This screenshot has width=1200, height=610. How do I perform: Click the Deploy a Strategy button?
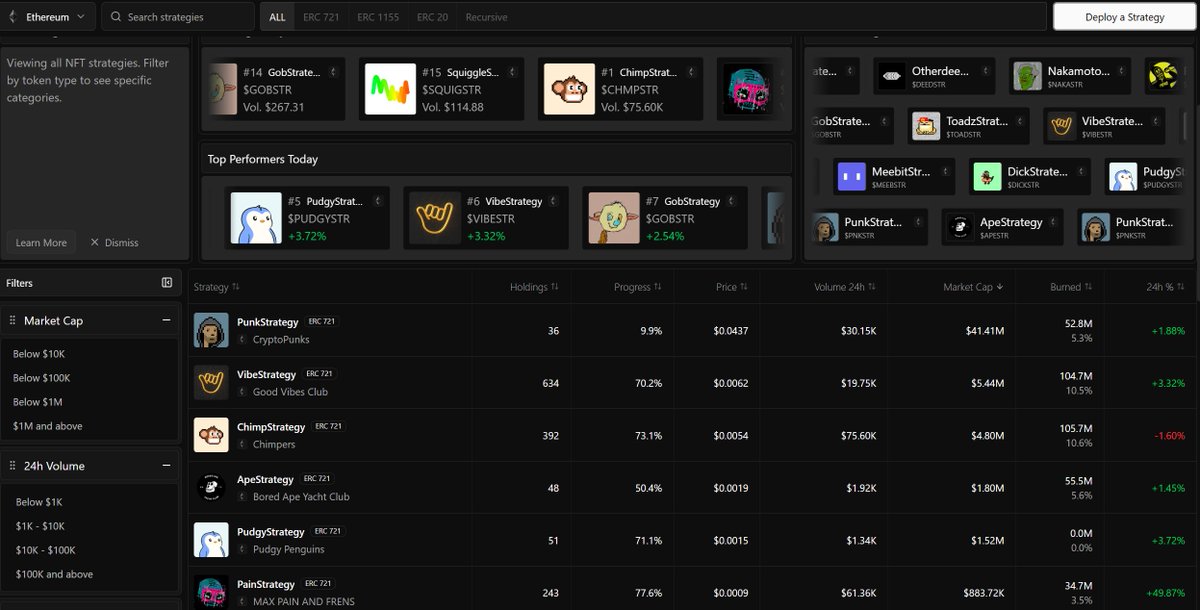1123,17
